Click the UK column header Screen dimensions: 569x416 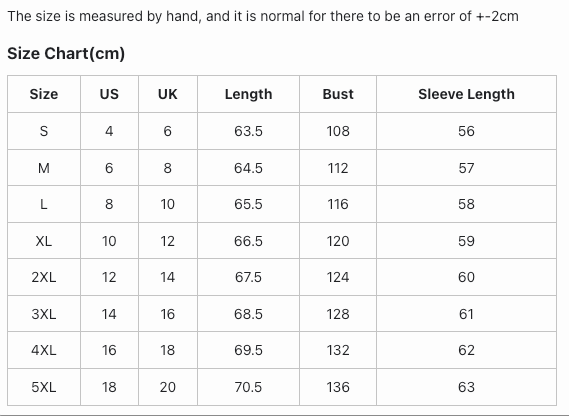(168, 94)
